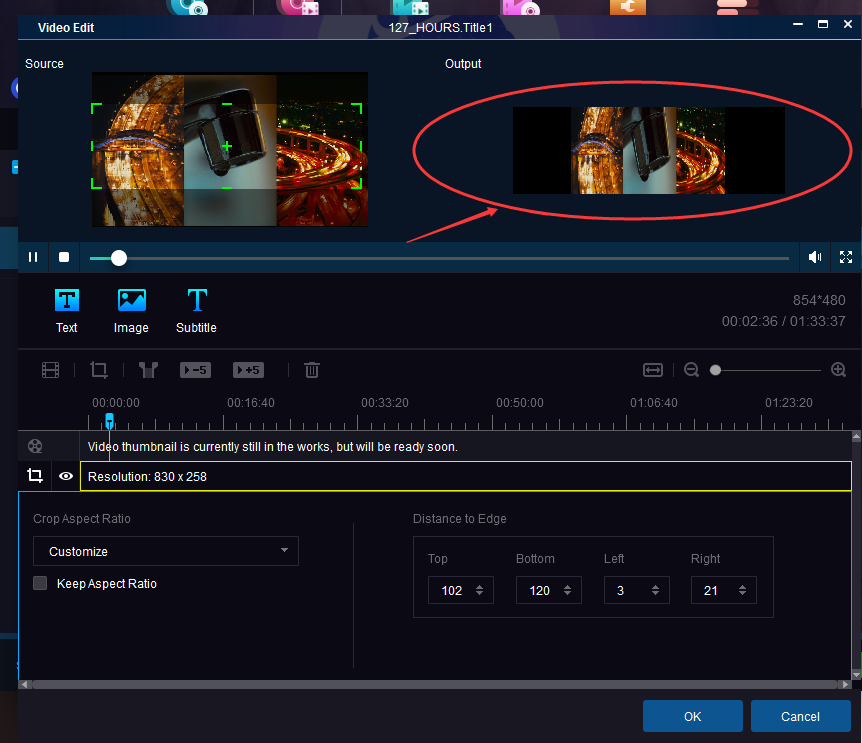862x743 pixels.
Task: Zoom out the timeline
Action: [x=691, y=370]
